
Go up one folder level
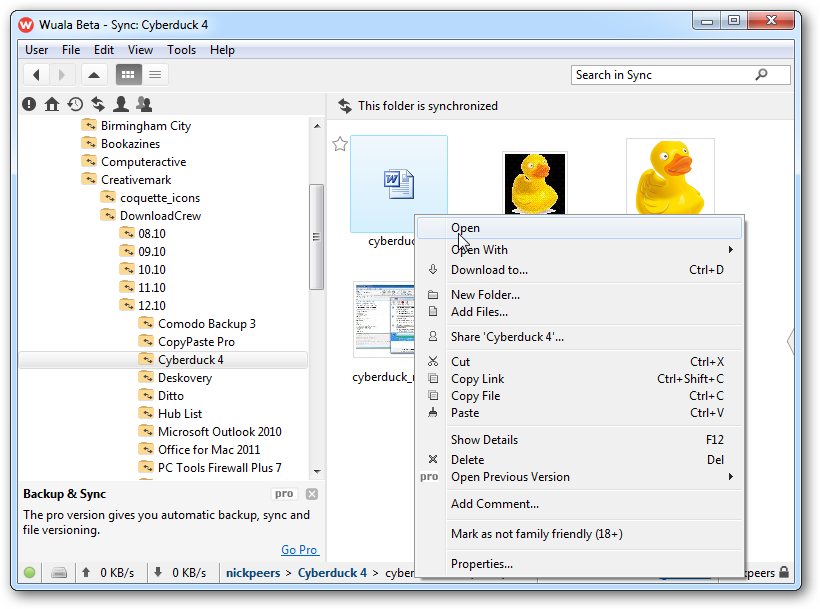94,75
